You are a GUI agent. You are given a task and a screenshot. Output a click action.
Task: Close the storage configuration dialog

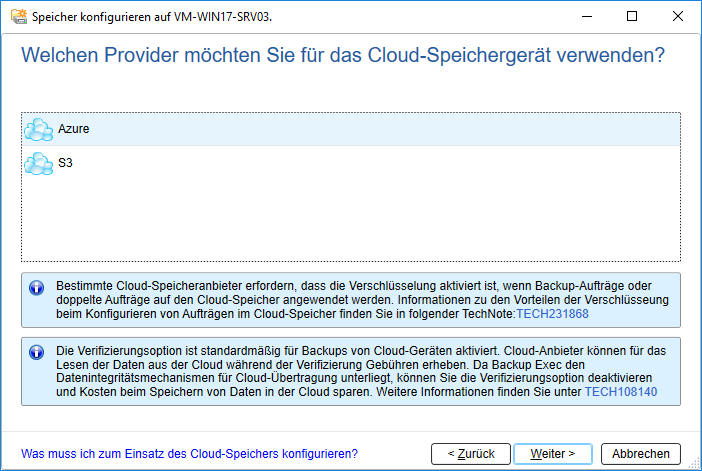pos(678,17)
